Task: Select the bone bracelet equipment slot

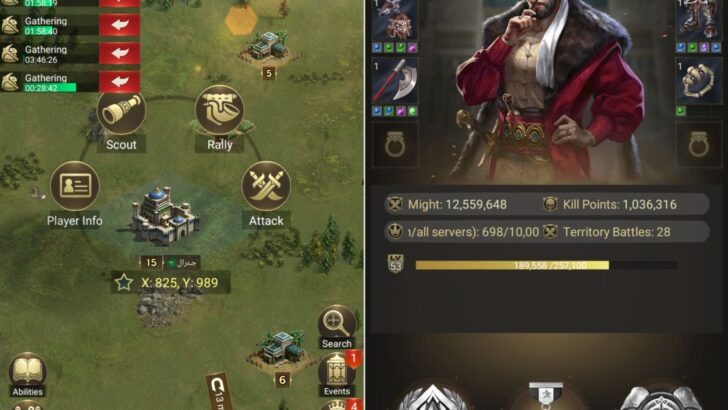Action: (x=699, y=81)
